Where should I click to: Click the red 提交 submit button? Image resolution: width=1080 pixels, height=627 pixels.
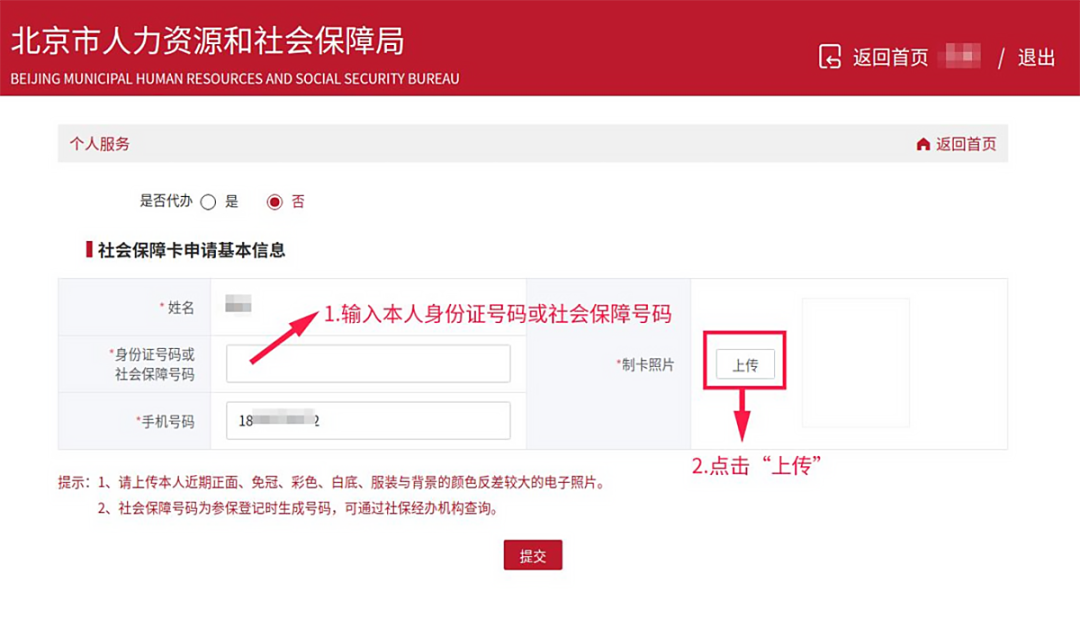(532, 555)
